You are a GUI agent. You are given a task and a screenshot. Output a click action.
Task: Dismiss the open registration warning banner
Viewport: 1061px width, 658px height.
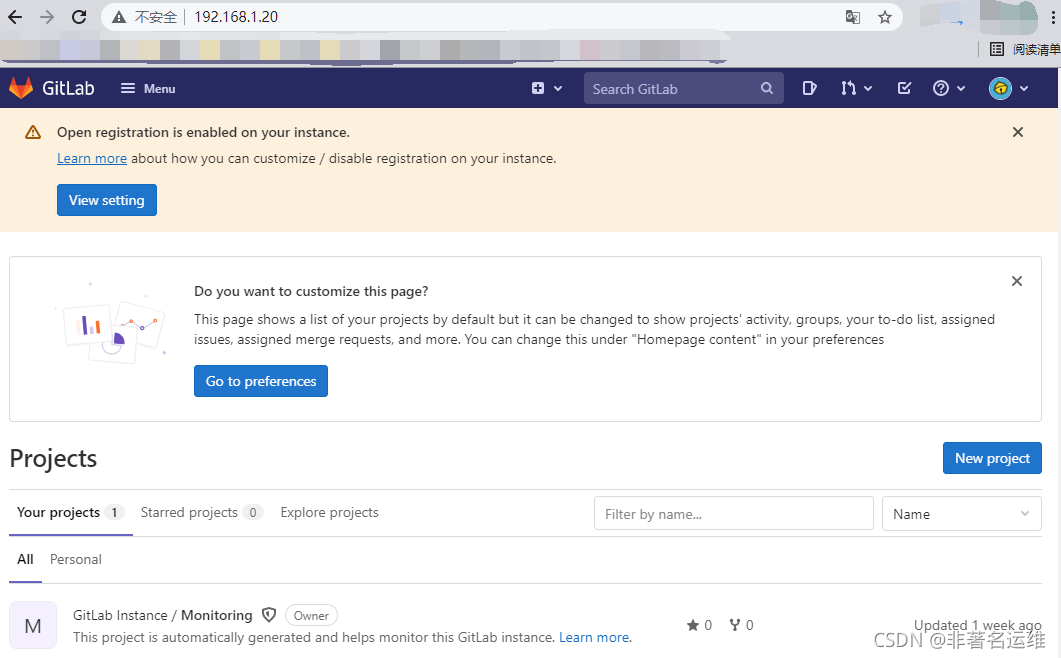[1018, 132]
